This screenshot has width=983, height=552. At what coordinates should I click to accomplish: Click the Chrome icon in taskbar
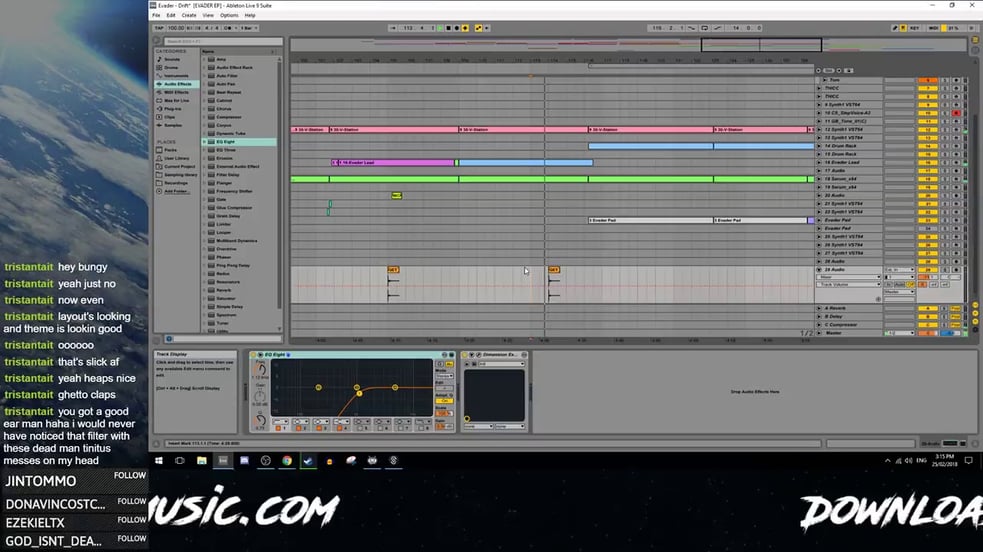pos(286,461)
